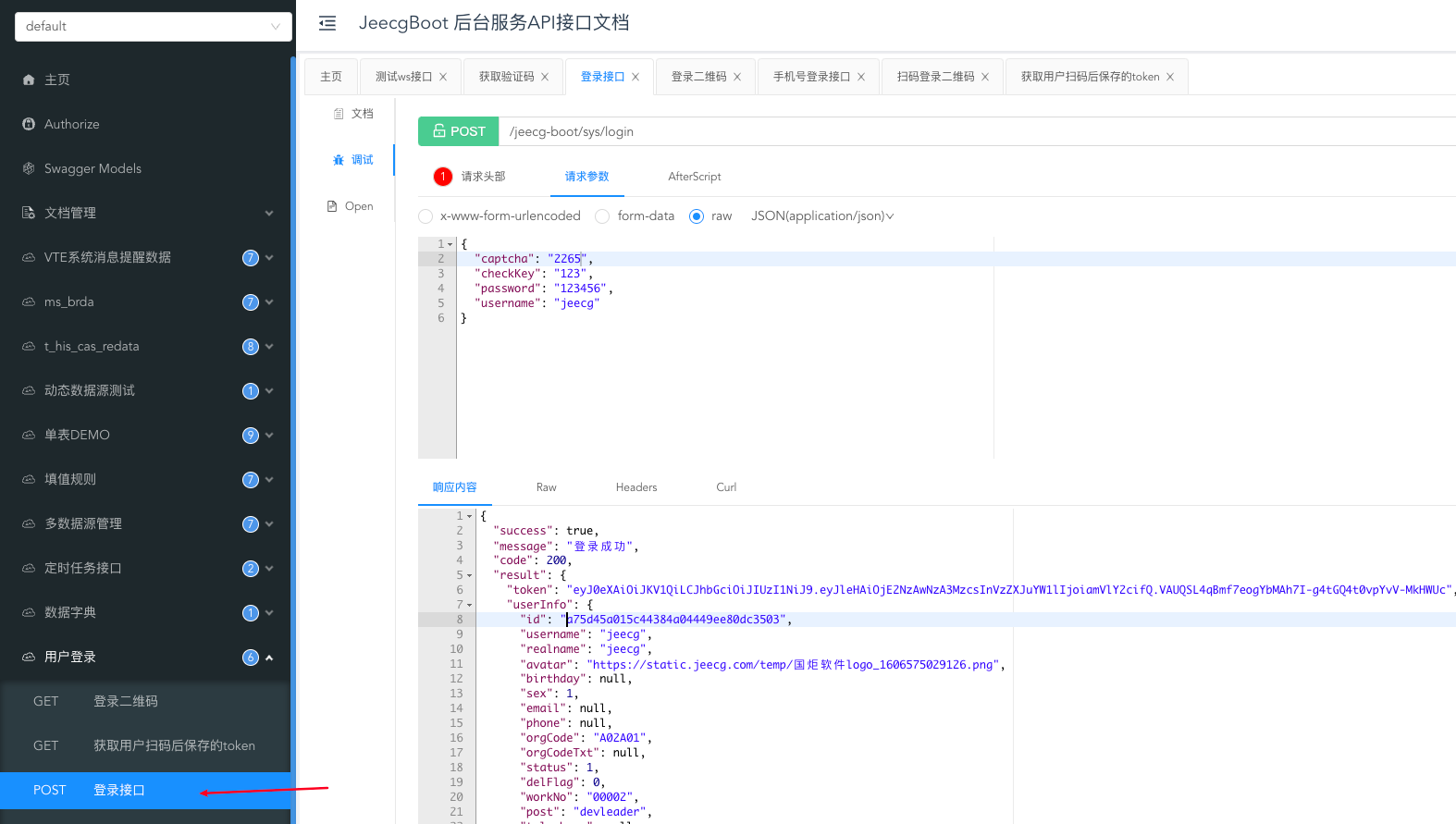1456x824 pixels.
Task: Click the token line in response
Action: 966,590
